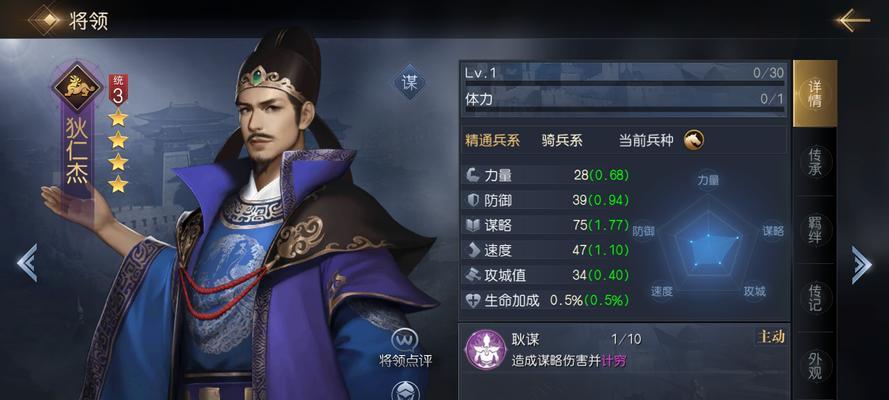Click the 计穷 highlighted keyword link

pos(614,361)
